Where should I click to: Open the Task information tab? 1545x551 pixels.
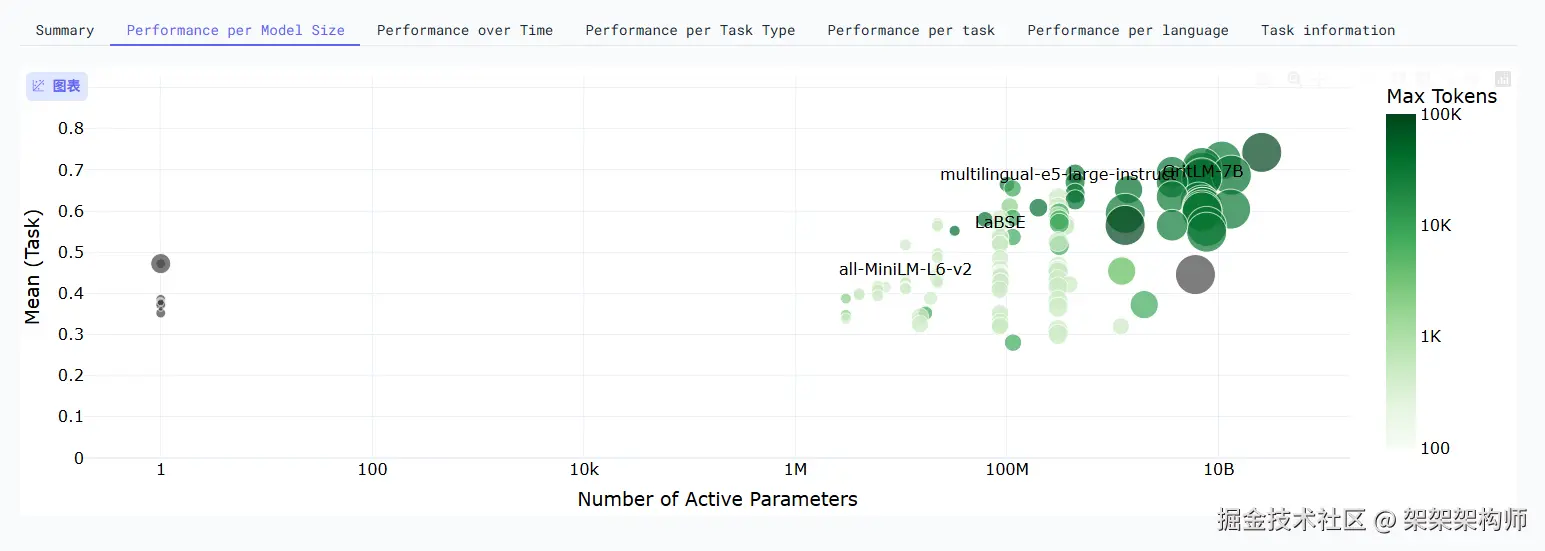pos(1328,30)
